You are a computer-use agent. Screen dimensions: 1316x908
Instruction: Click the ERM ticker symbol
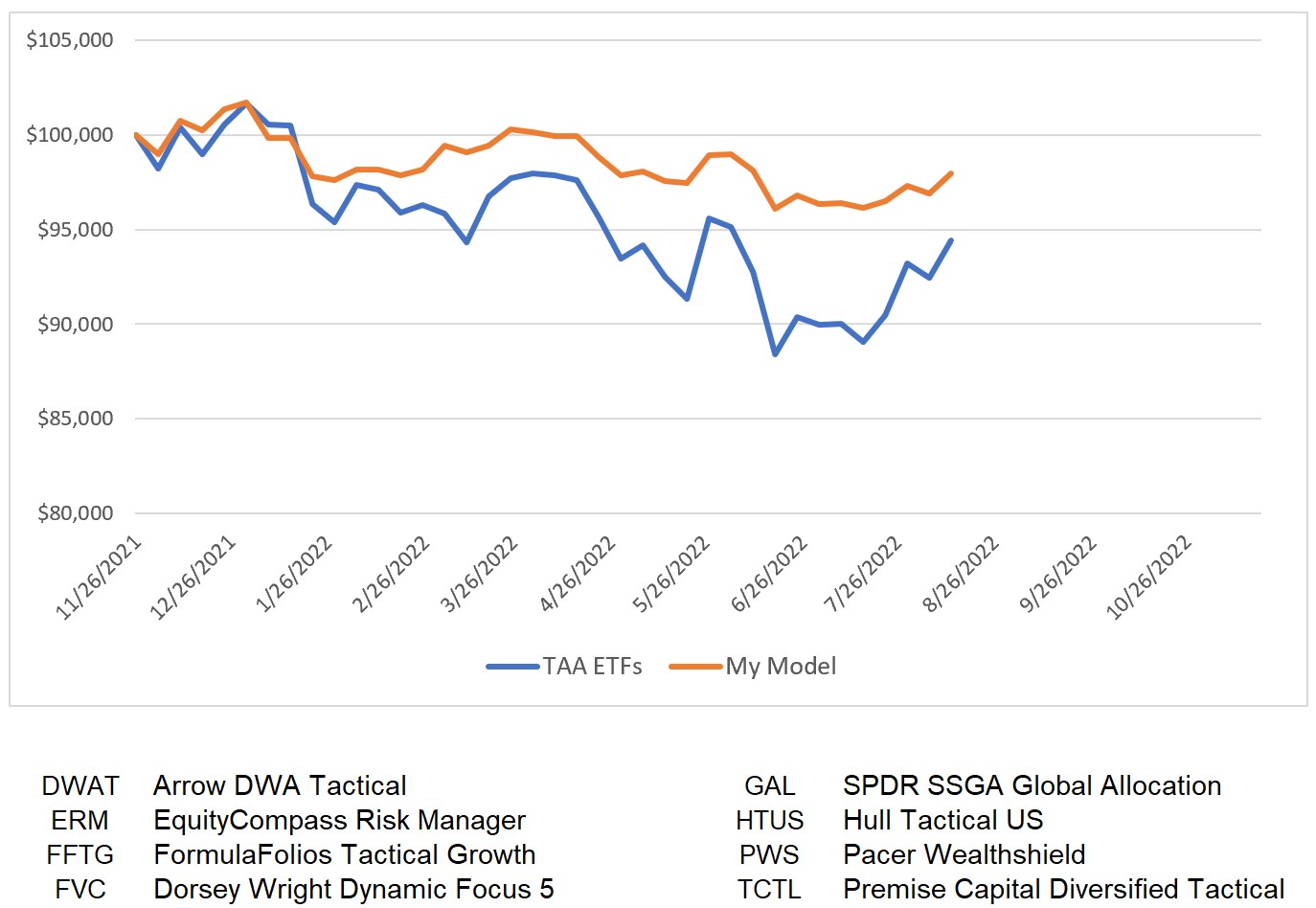80,821
